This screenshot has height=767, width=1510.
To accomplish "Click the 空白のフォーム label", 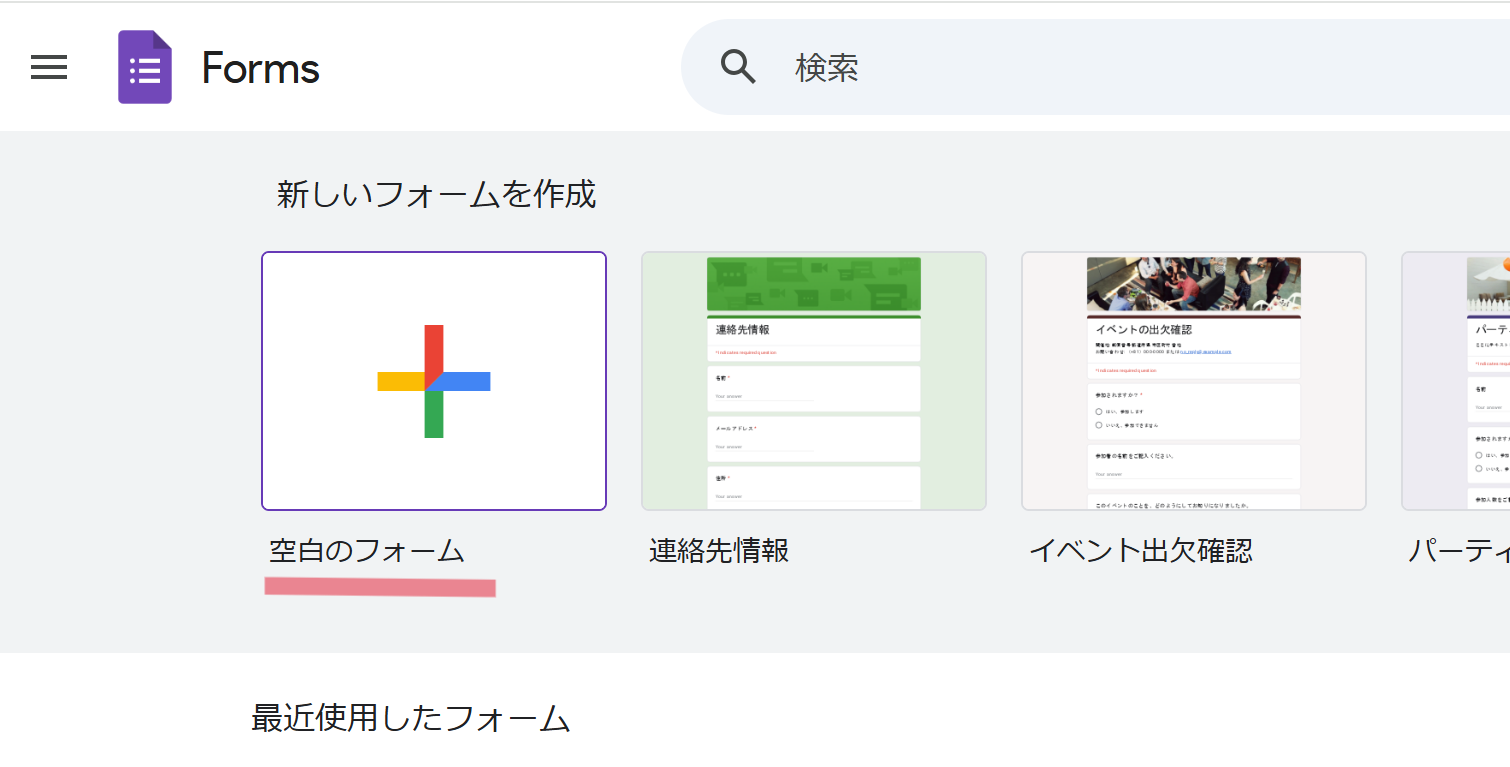I will click(x=367, y=550).
